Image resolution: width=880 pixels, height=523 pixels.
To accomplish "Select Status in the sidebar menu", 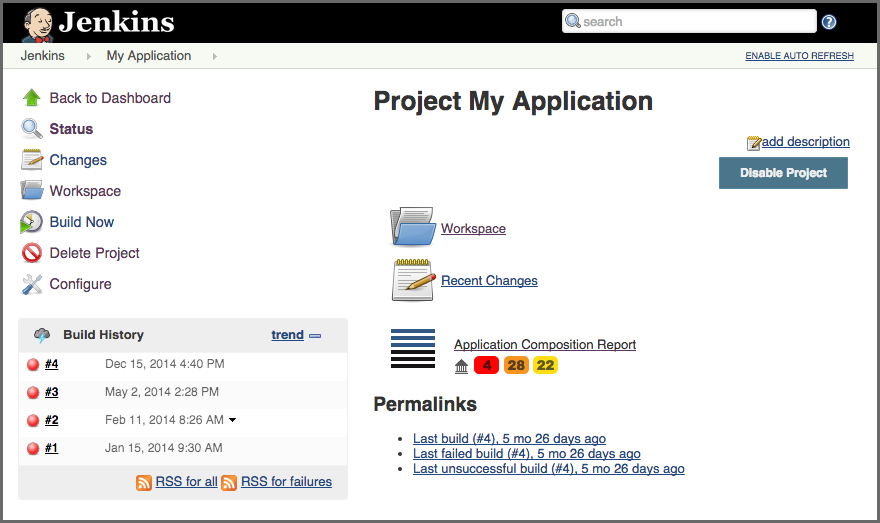I will [x=71, y=129].
